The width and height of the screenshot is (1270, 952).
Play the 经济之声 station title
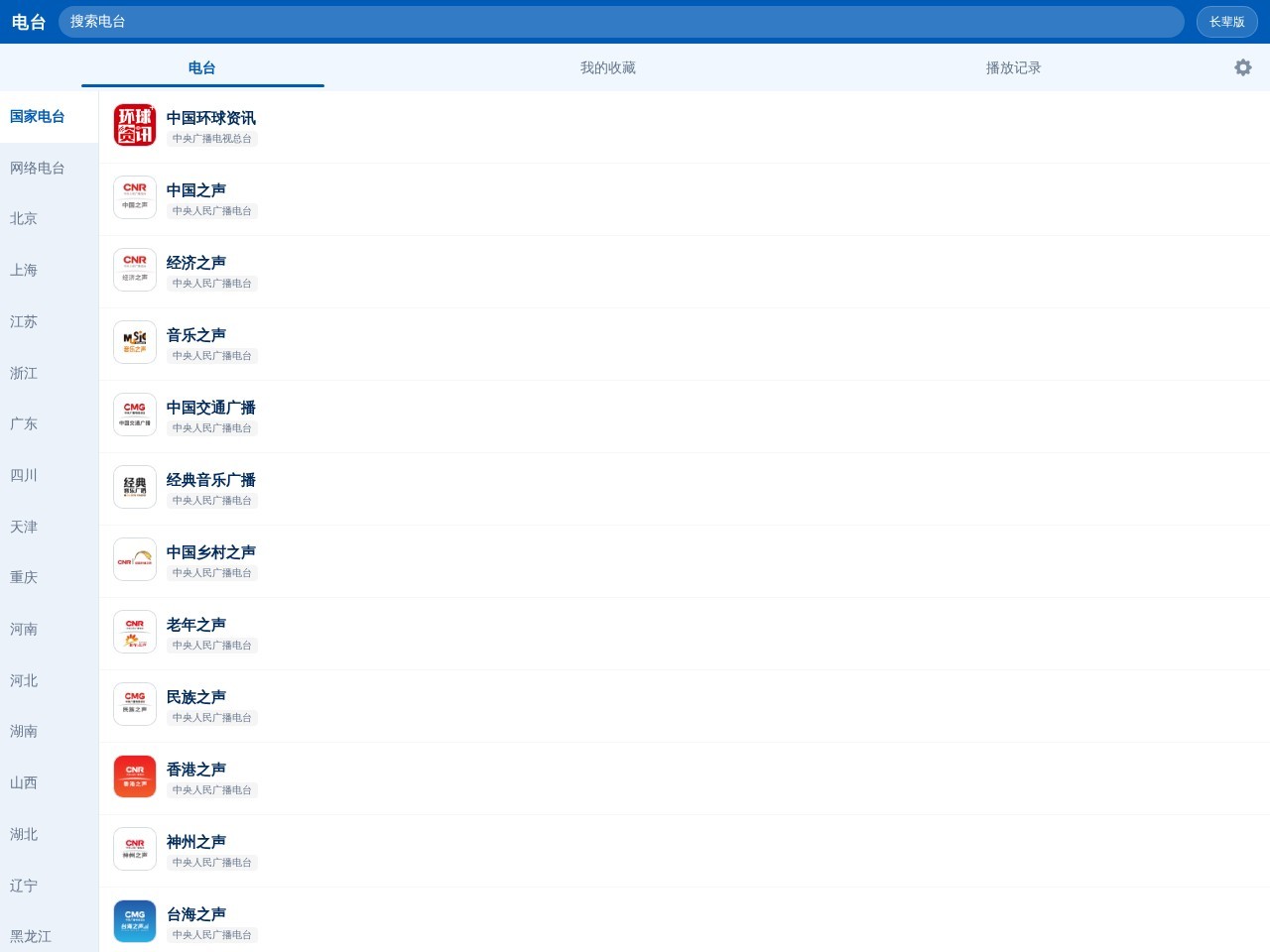coord(196,263)
